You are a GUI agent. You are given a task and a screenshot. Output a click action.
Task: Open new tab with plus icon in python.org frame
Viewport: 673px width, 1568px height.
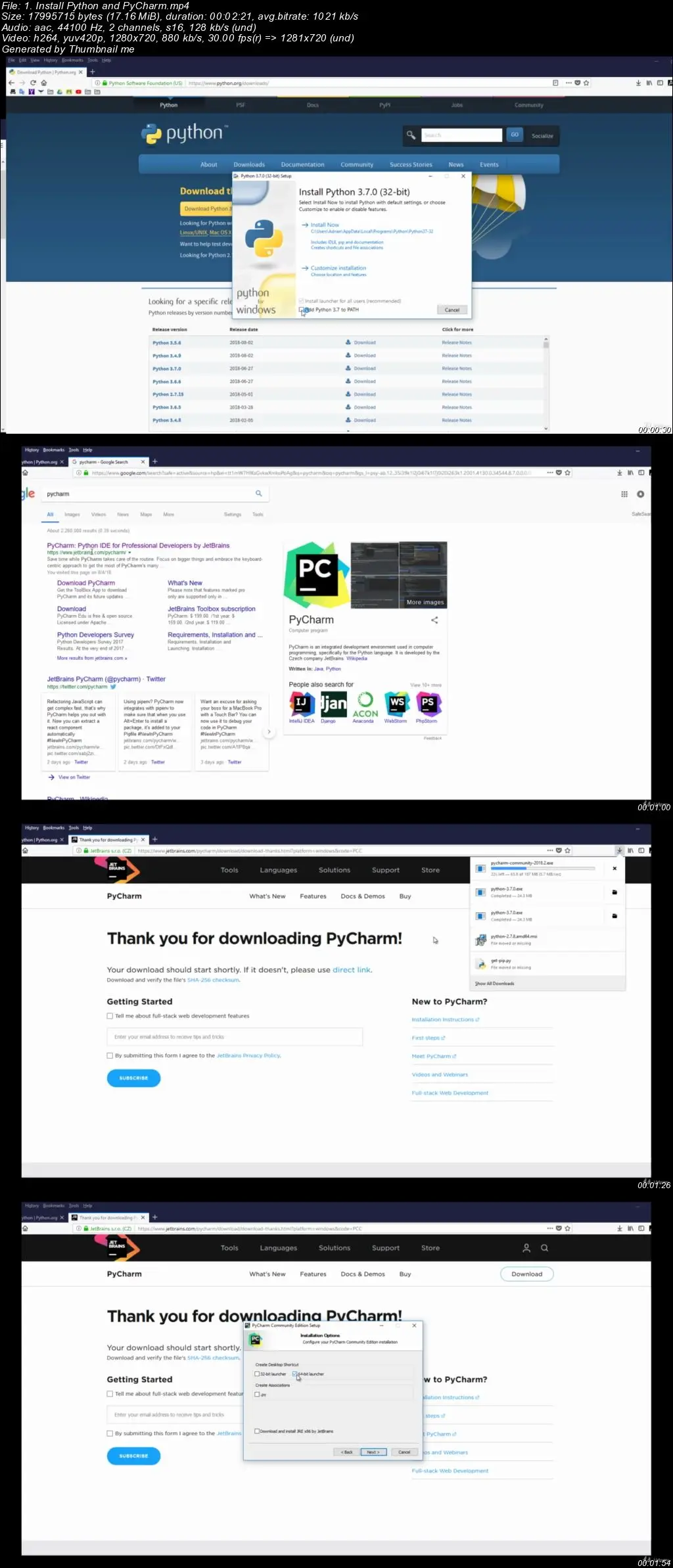pyautogui.click(x=93, y=72)
